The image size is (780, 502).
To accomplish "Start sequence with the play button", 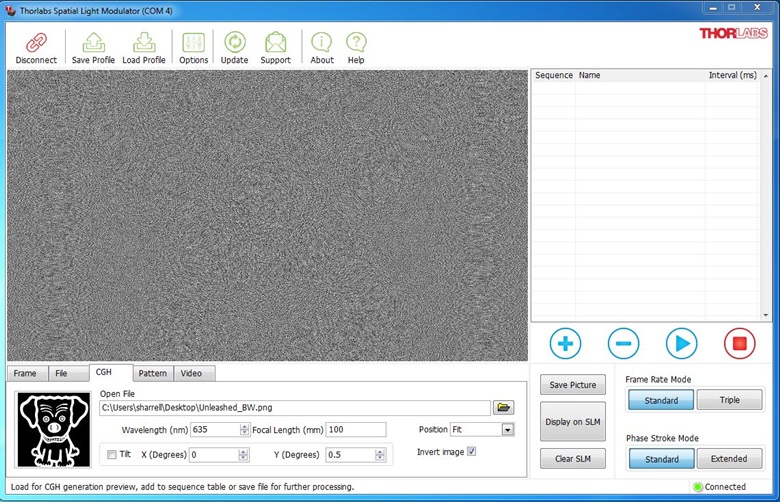I will (x=682, y=343).
